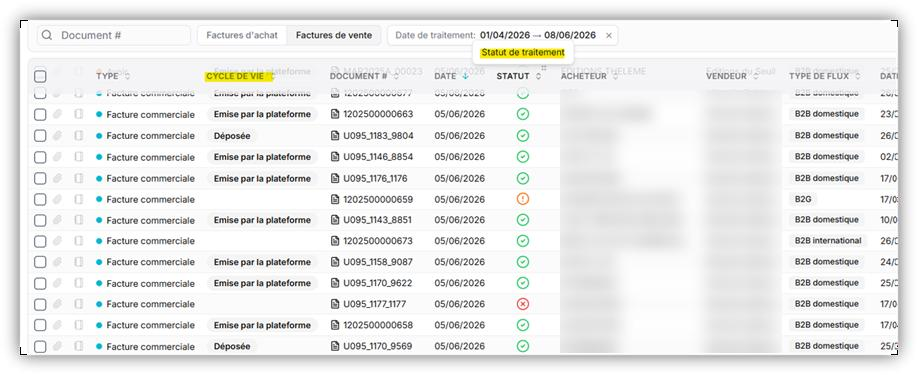918x375 pixels.
Task: Click the status checkmark of U095_1170_9622
Action: [523, 283]
